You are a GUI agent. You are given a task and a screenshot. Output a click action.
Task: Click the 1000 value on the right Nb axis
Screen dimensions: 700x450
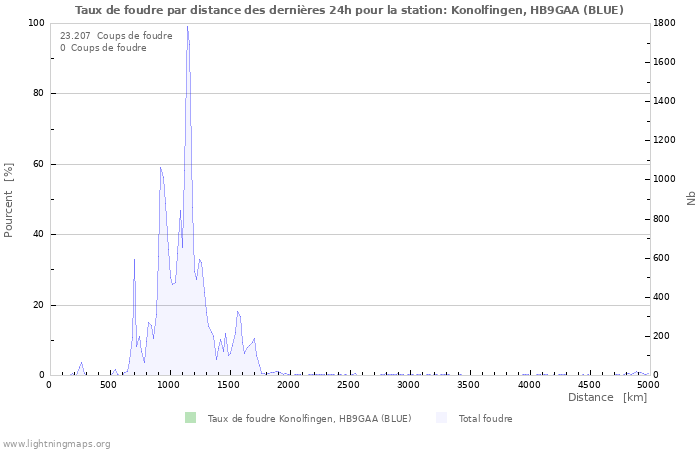(x=665, y=179)
